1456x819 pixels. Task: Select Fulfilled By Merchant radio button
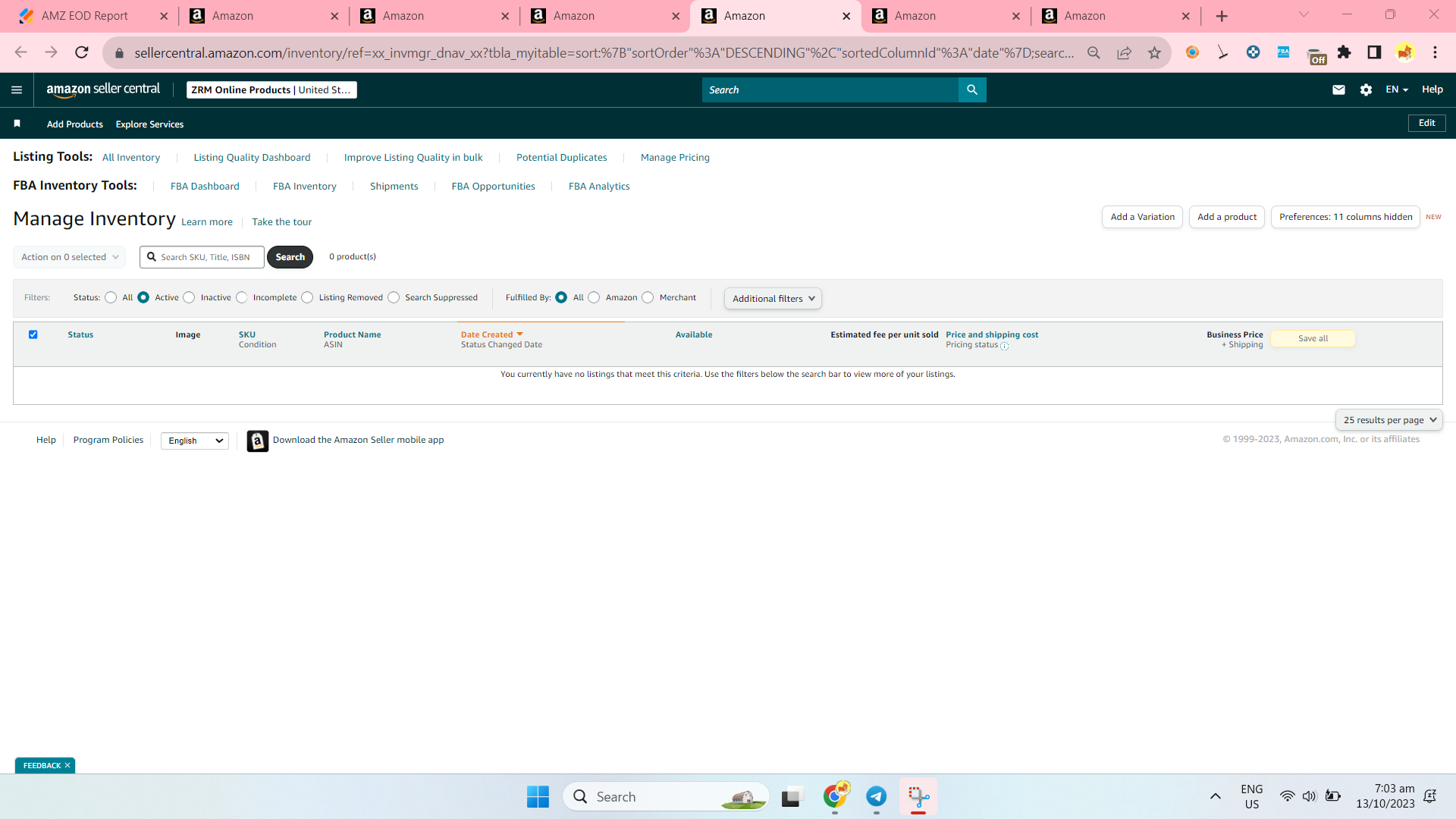pos(648,297)
